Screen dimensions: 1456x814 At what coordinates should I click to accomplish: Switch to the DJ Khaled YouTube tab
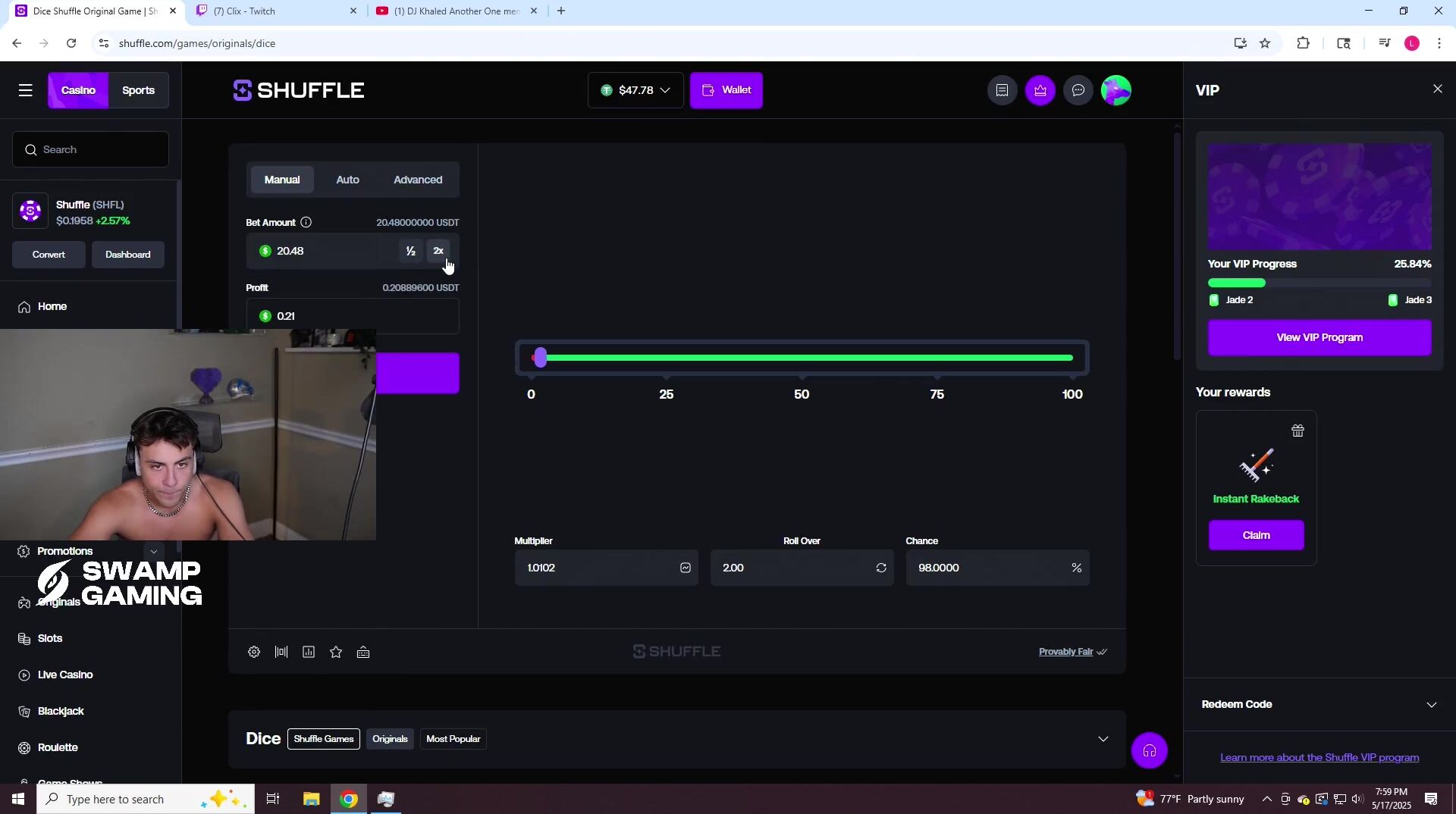tap(457, 11)
